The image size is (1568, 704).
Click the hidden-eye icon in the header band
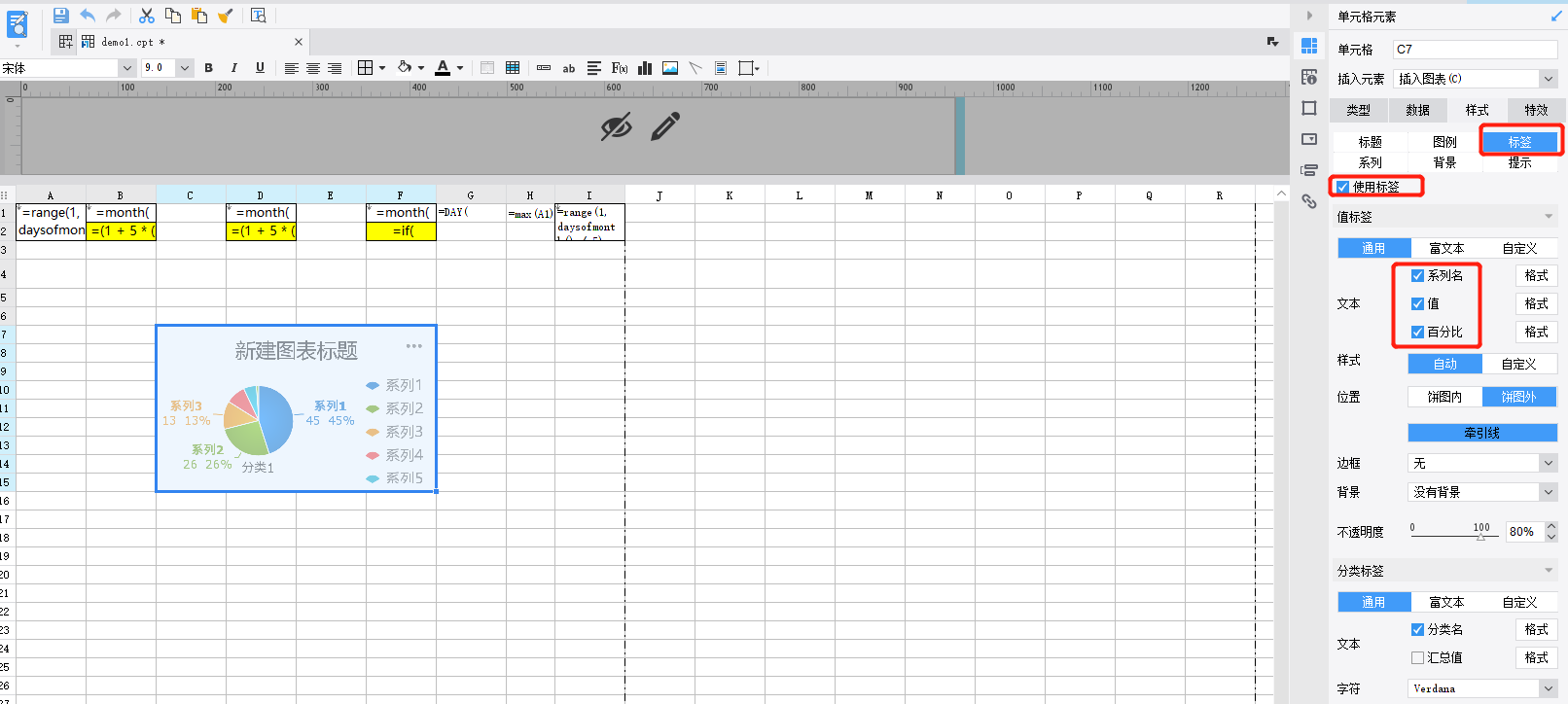pyautogui.click(x=617, y=126)
